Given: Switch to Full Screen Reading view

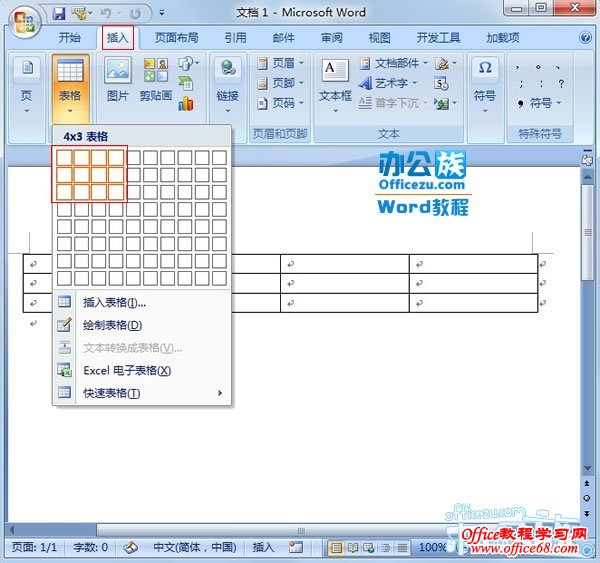Looking at the screenshot, I should pyautogui.click(x=352, y=548).
